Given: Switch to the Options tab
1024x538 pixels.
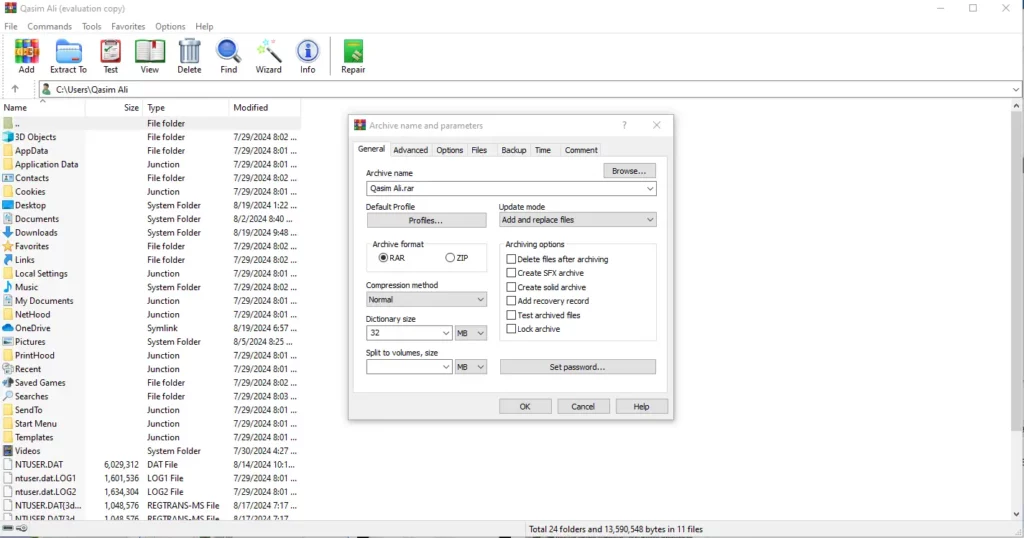Looking at the screenshot, I should coord(449,150).
